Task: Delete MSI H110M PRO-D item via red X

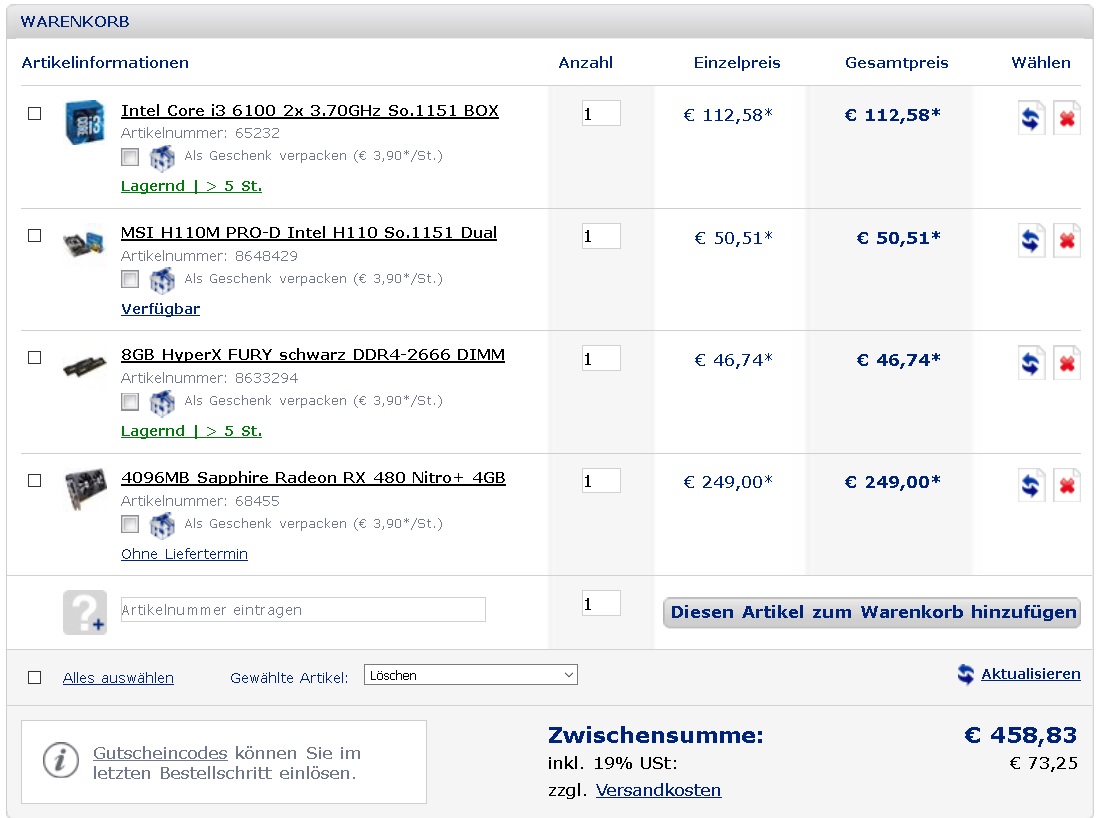Action: pyautogui.click(x=1067, y=241)
